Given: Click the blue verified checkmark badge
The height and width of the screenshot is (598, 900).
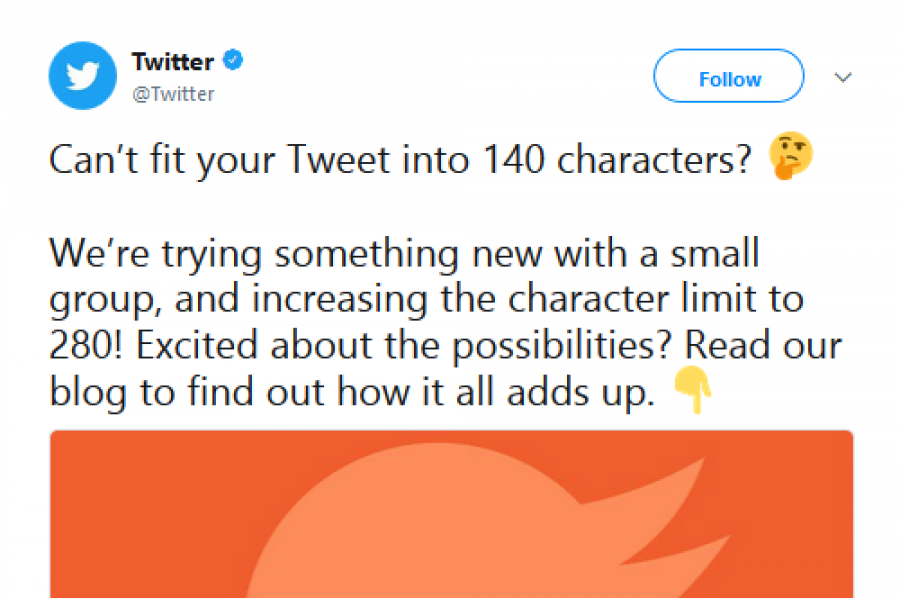Looking at the screenshot, I should pyautogui.click(x=233, y=60).
